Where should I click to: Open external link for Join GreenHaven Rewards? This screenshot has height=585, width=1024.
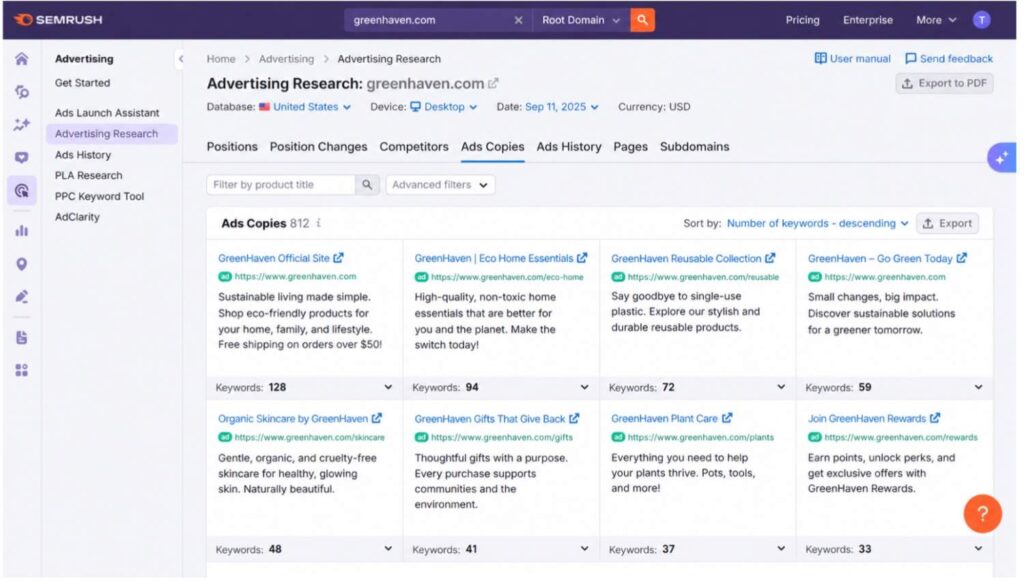[x=935, y=418]
